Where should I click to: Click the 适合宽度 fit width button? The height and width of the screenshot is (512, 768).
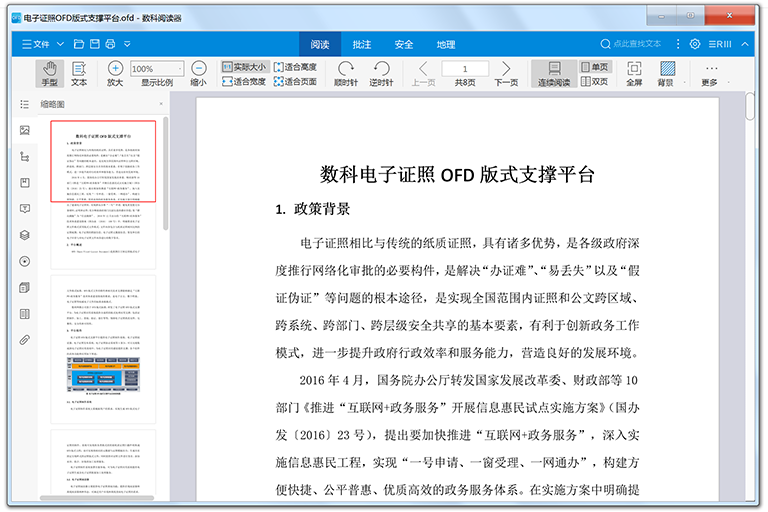tap(243, 81)
